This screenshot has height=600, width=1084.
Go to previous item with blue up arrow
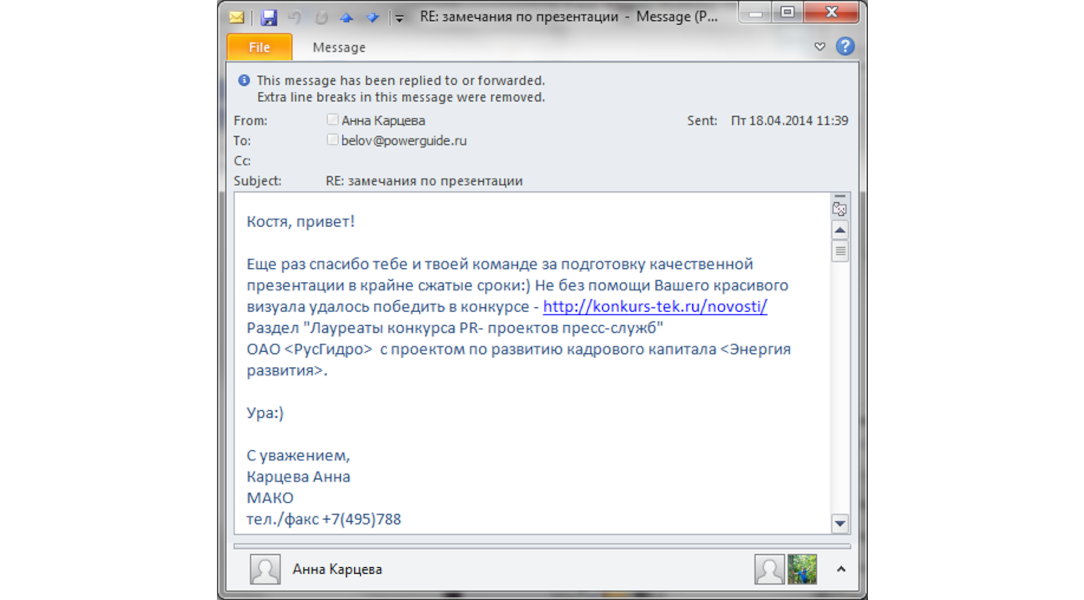pyautogui.click(x=346, y=17)
